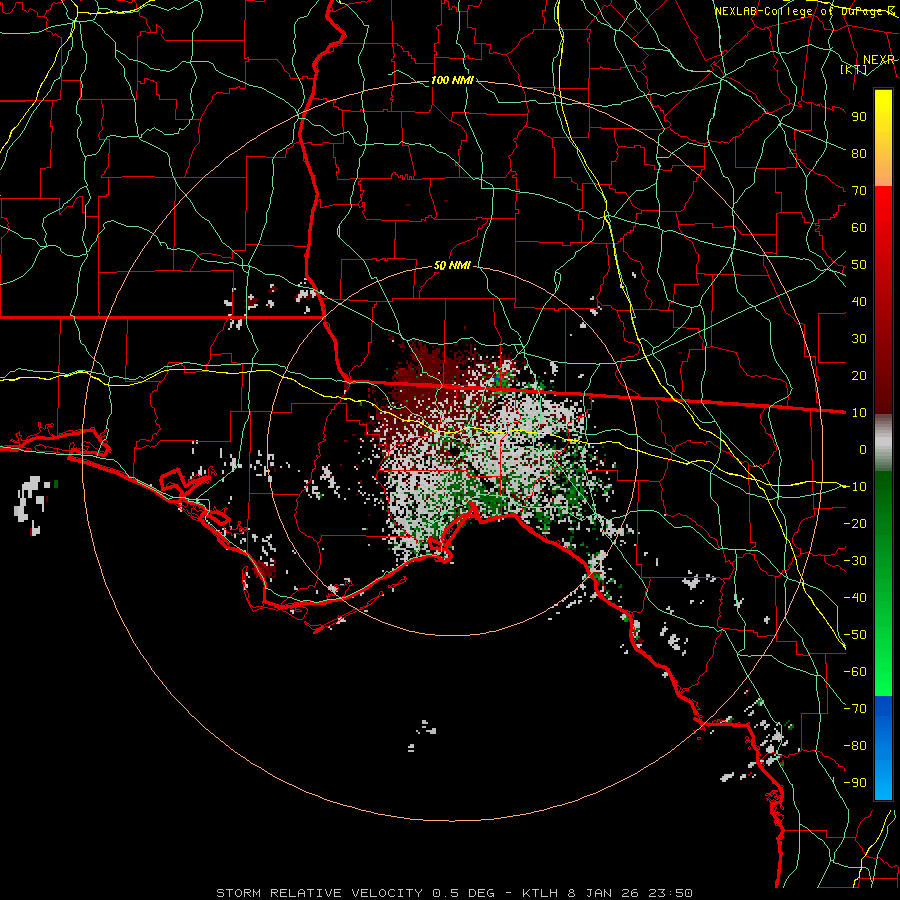This screenshot has width=900, height=900.
Task: Click the positive "80" velocity scale label
Action: (859, 153)
